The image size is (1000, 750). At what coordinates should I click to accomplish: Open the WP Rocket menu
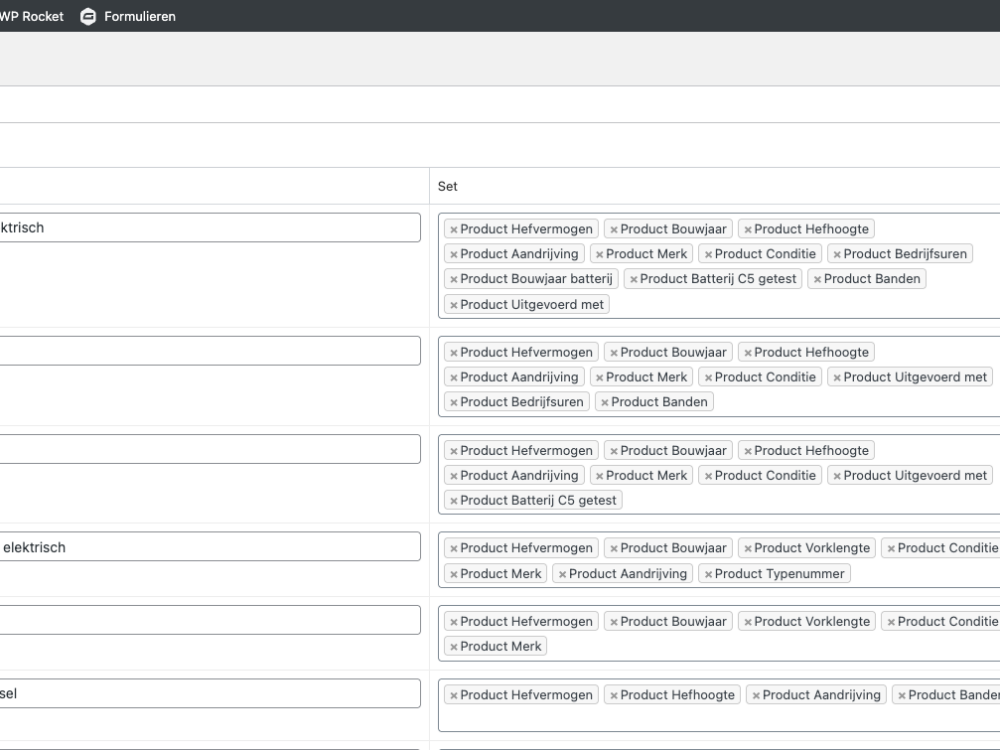click(32, 16)
